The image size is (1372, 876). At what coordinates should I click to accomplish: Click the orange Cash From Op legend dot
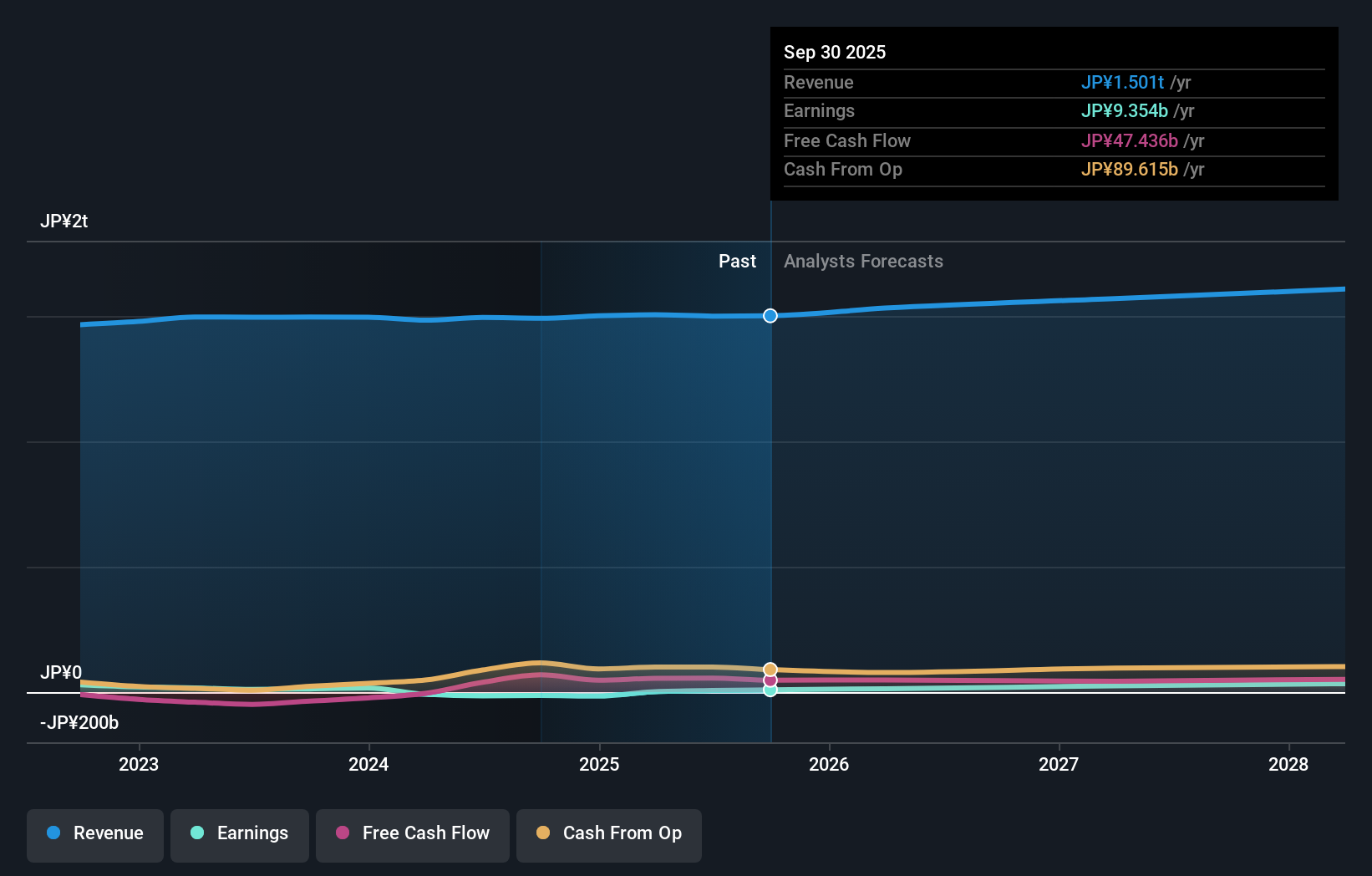point(542,833)
